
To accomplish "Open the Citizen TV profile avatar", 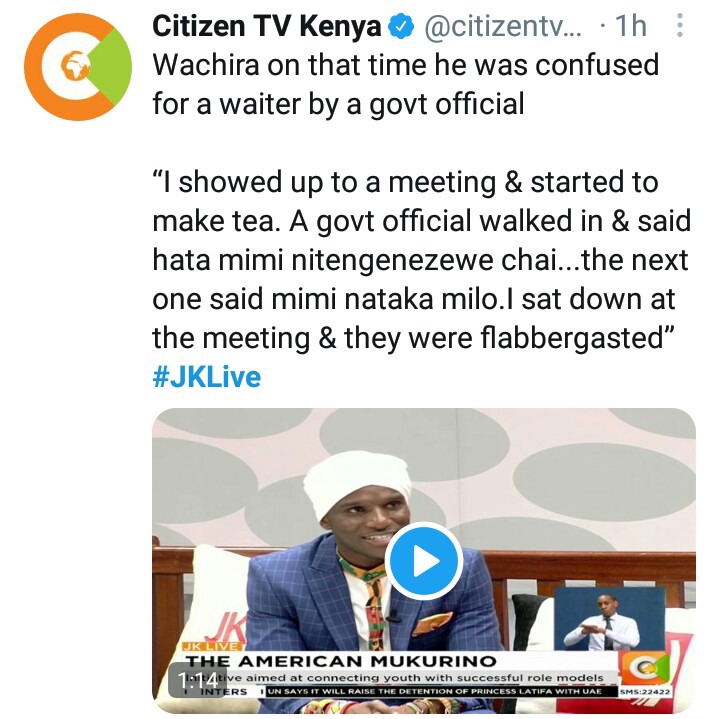I will click(78, 67).
